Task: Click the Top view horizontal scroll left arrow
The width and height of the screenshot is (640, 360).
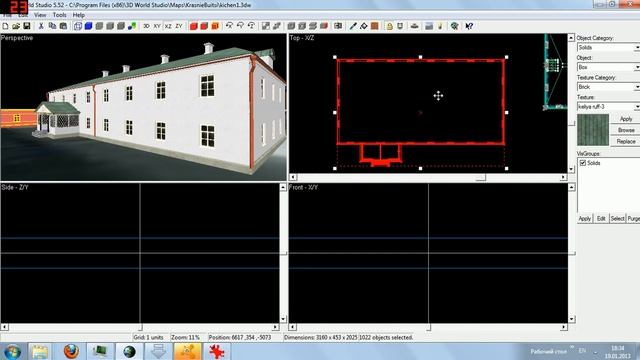Action: [293, 177]
